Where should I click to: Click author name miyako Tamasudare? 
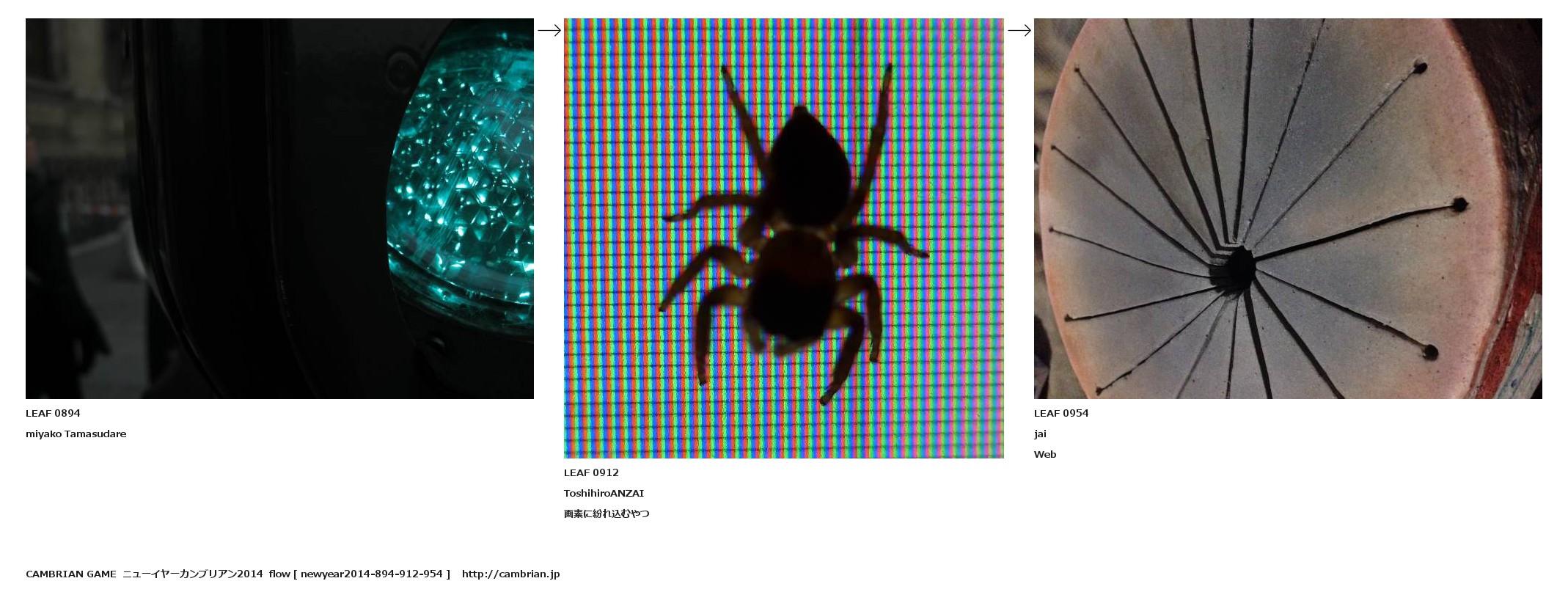76,434
